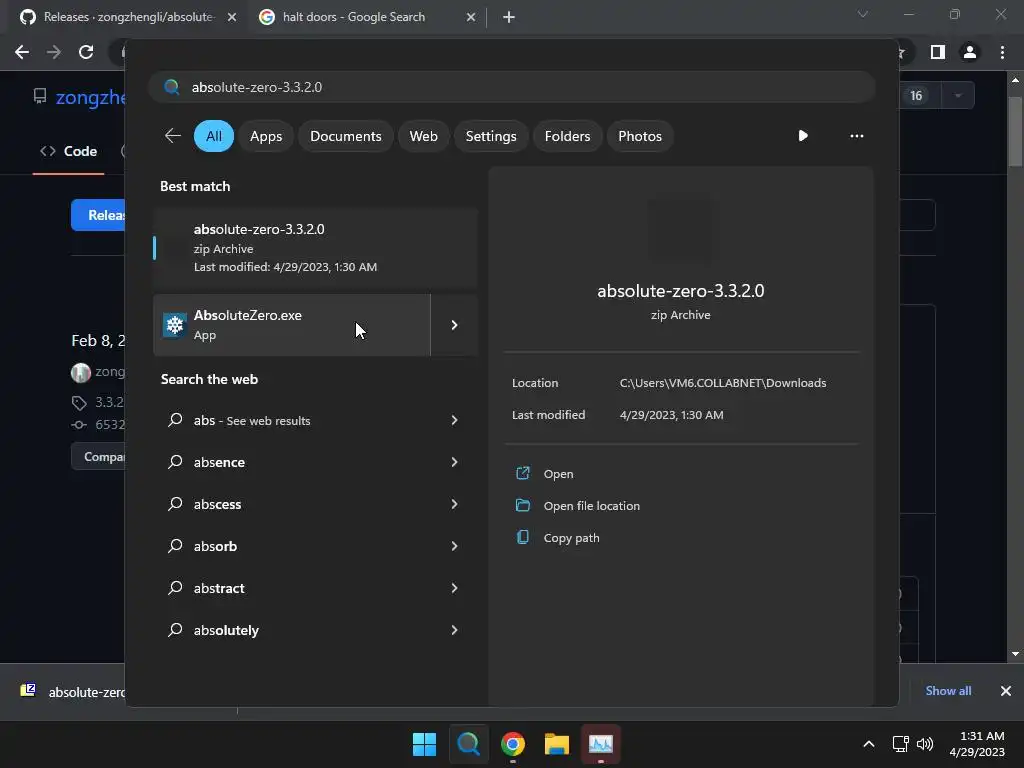Click the blue Releases button on GitHub
Image resolution: width=1024 pixels, height=768 pixels.
coord(98,215)
